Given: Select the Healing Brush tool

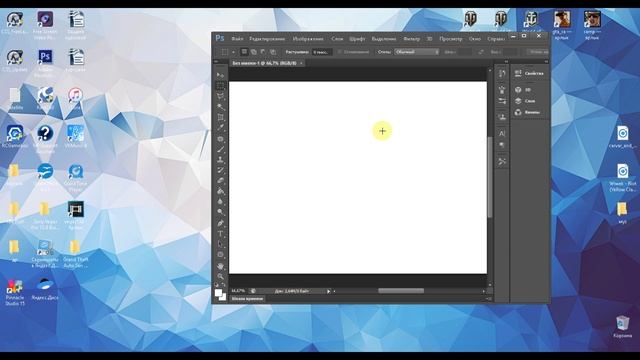Looking at the screenshot, I should pos(220,139).
